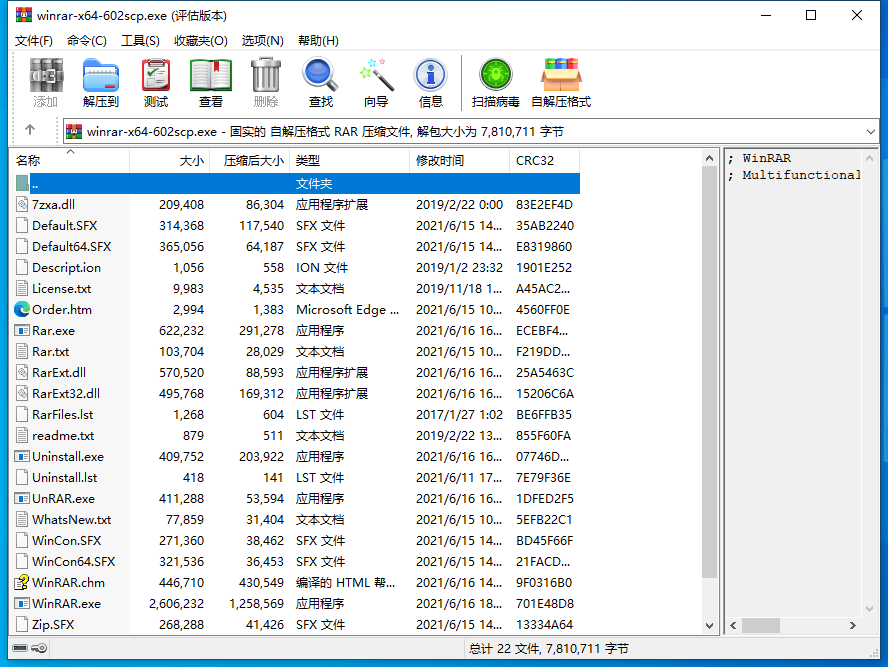This screenshot has width=888, height=667.
Task: Click the Add (添加) toolbar icon
Action: (x=46, y=75)
